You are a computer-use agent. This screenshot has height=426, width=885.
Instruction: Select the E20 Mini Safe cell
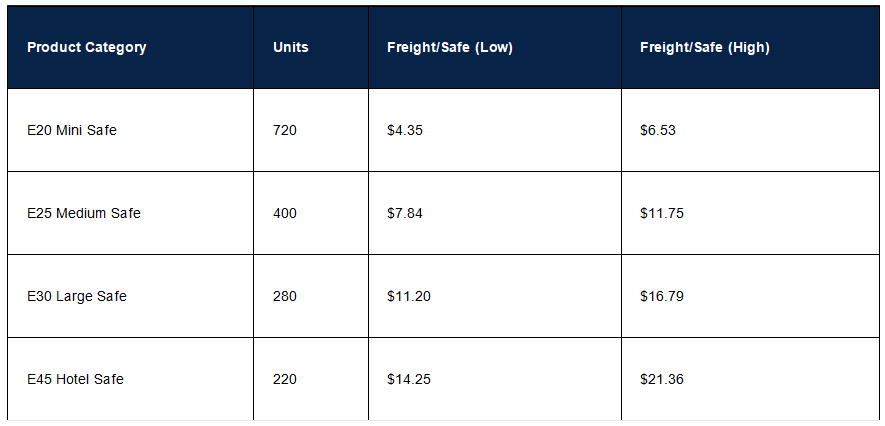click(130, 130)
